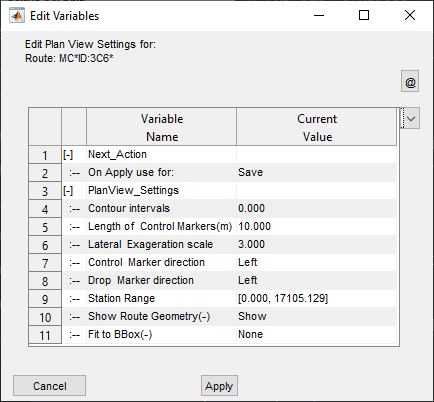434x402 pixels.
Task: Click the 'Variable Name' column header
Action: click(162, 127)
